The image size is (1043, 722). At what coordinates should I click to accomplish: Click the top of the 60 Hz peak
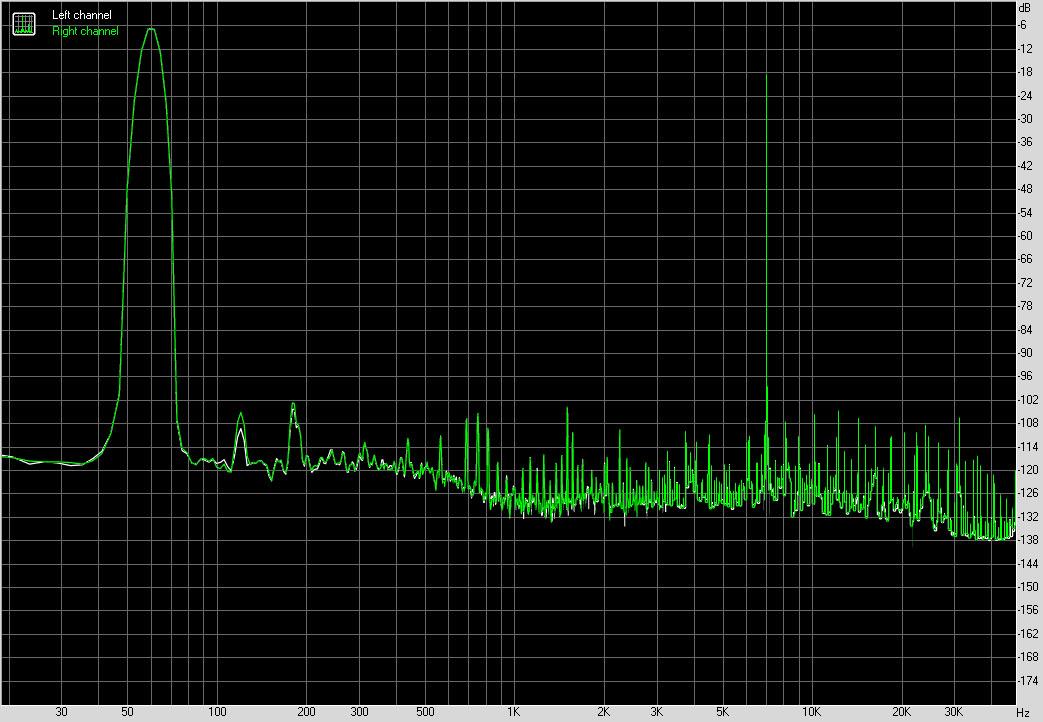(151, 29)
